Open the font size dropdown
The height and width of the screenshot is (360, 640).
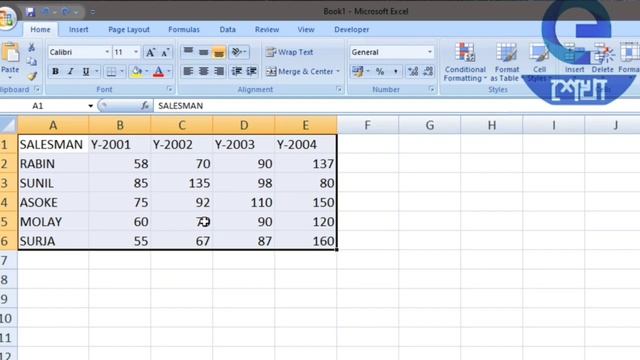(136, 52)
